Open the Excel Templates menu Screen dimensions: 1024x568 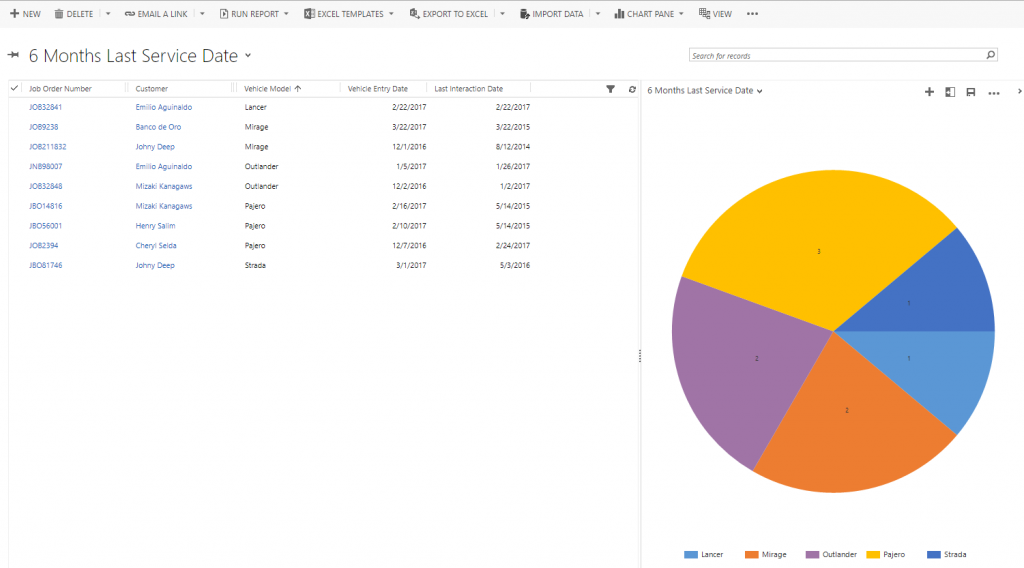click(x=349, y=14)
